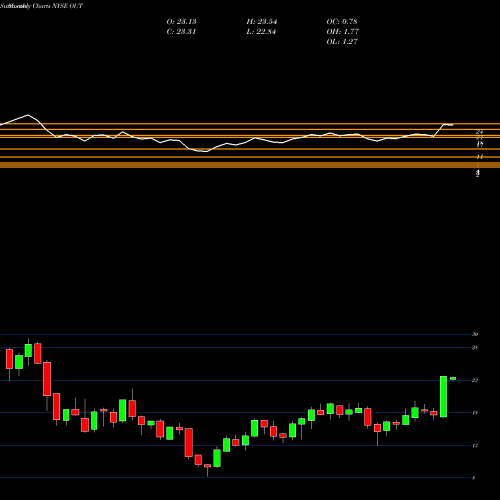Click the 'OH: 1.77' reading
Image resolution: width=500 pixels, height=500 pixels.
342,31
